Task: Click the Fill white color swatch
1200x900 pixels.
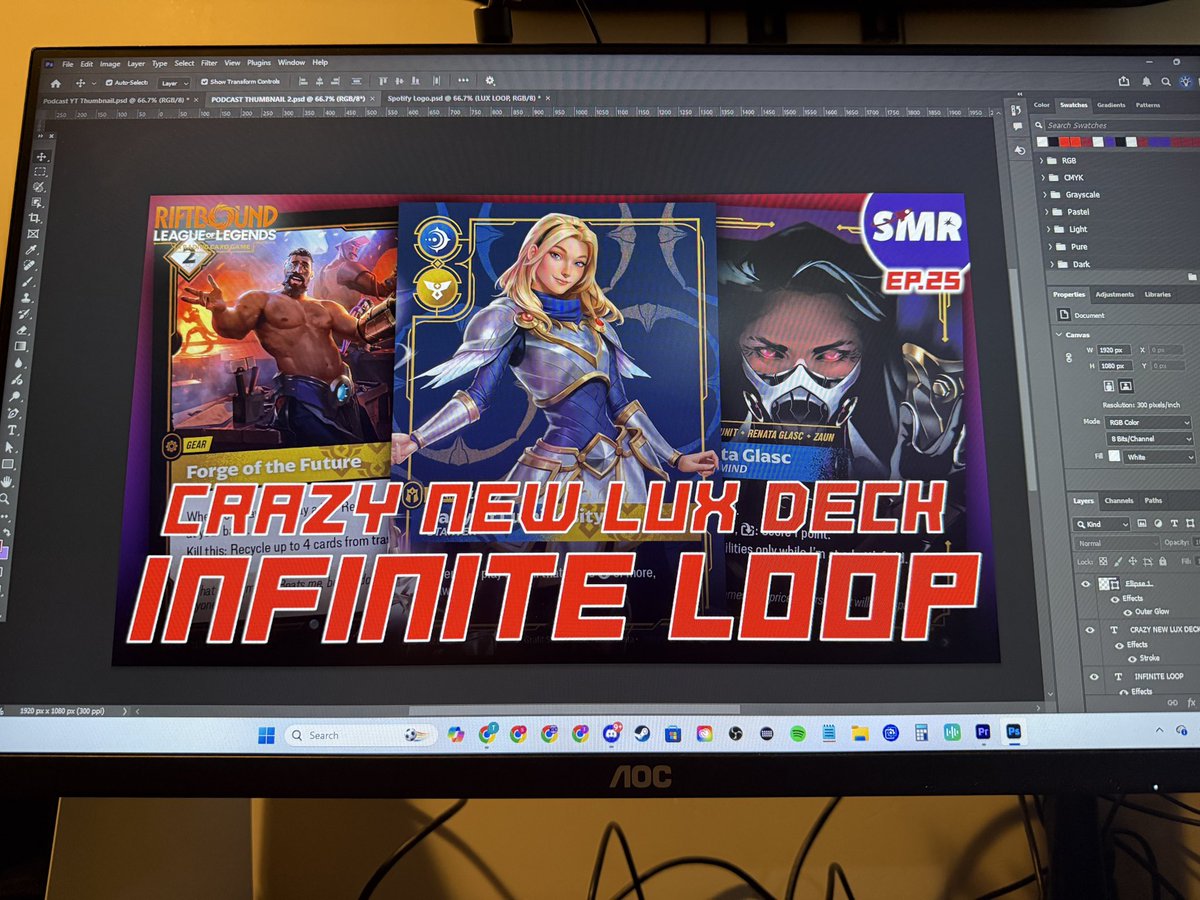Action: pyautogui.click(x=1114, y=456)
